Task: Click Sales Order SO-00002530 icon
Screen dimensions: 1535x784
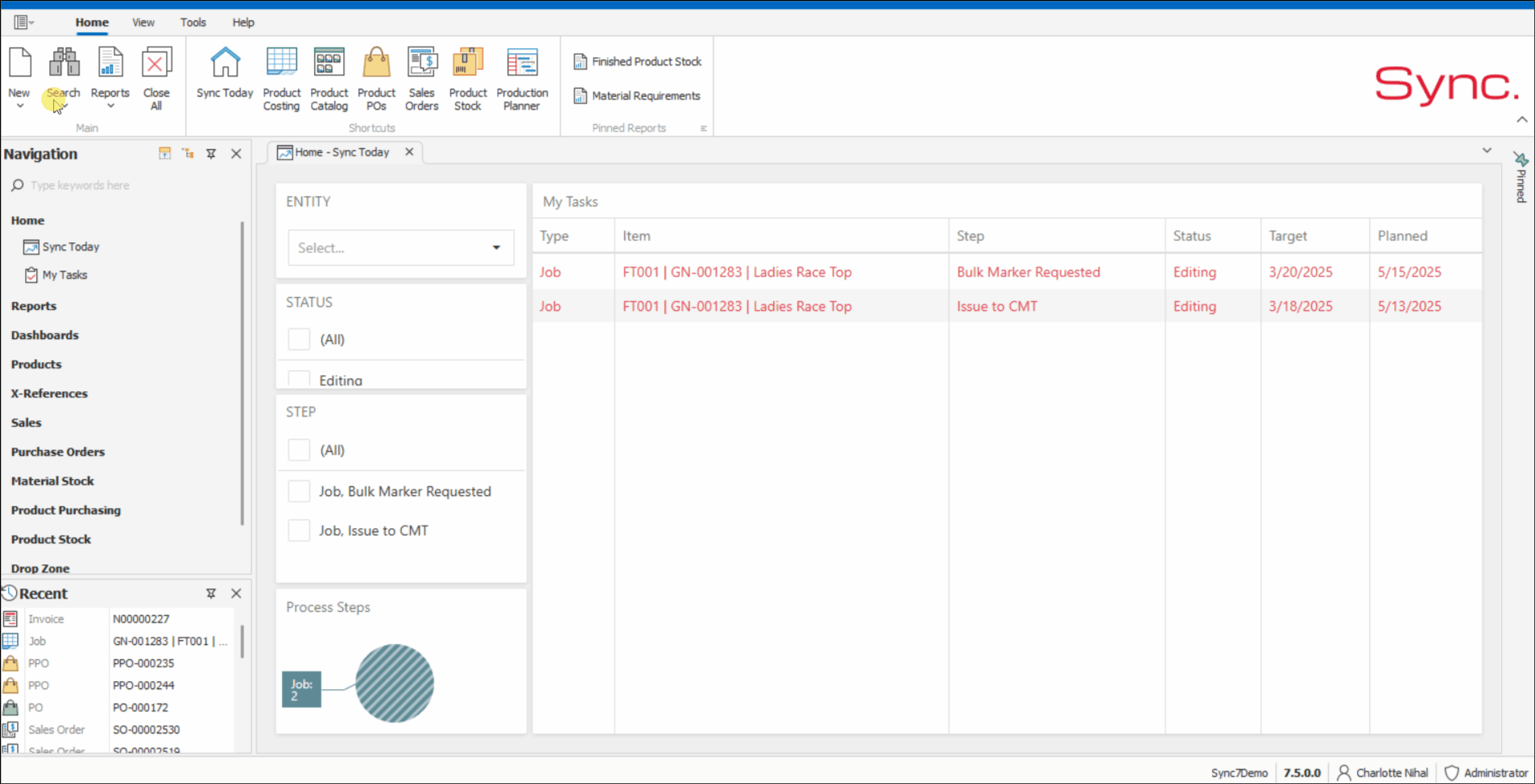Action: (10, 729)
